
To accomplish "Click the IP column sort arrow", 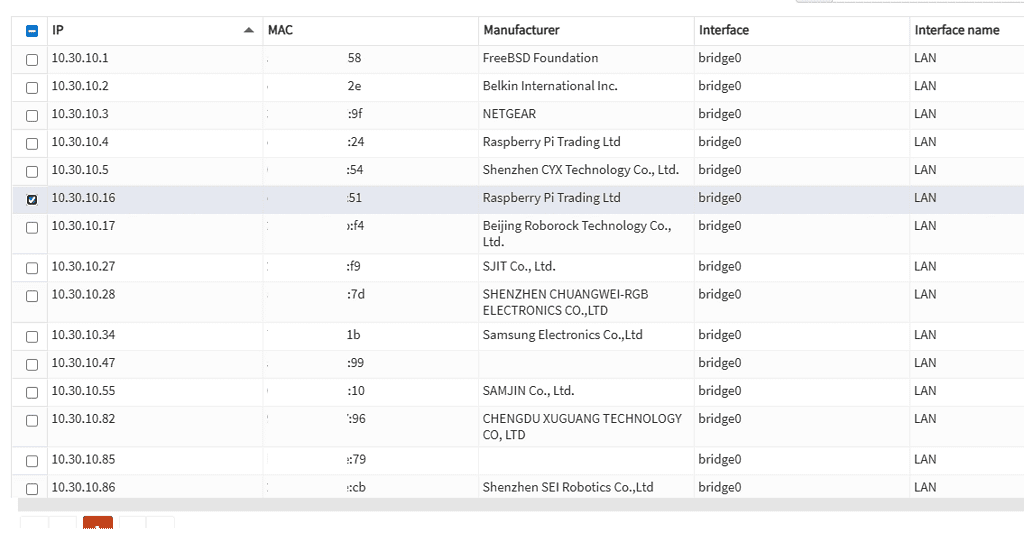I will tap(249, 31).
